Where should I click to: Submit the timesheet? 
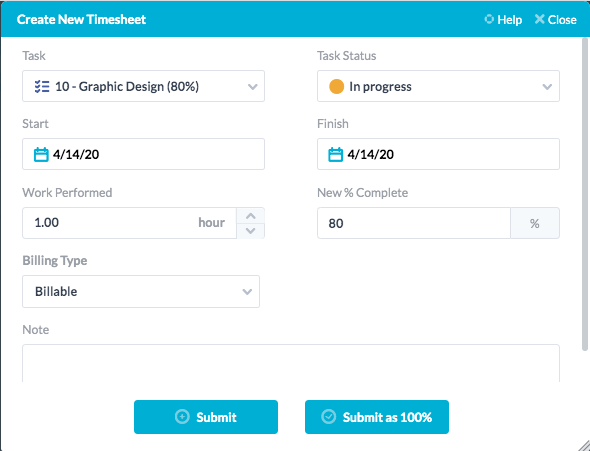point(206,417)
